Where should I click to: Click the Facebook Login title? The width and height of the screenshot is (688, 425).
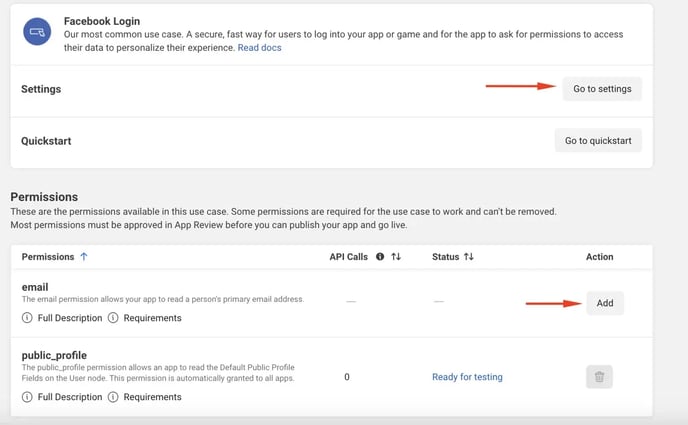point(102,21)
